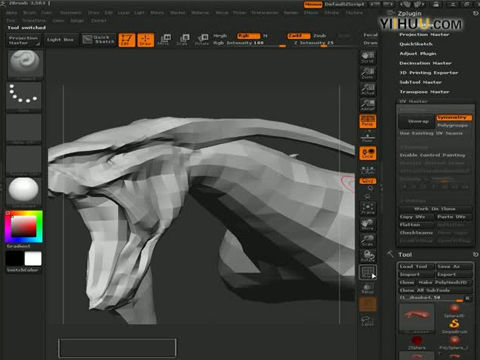Toggle Local transformations button

pyautogui.click(x=368, y=153)
